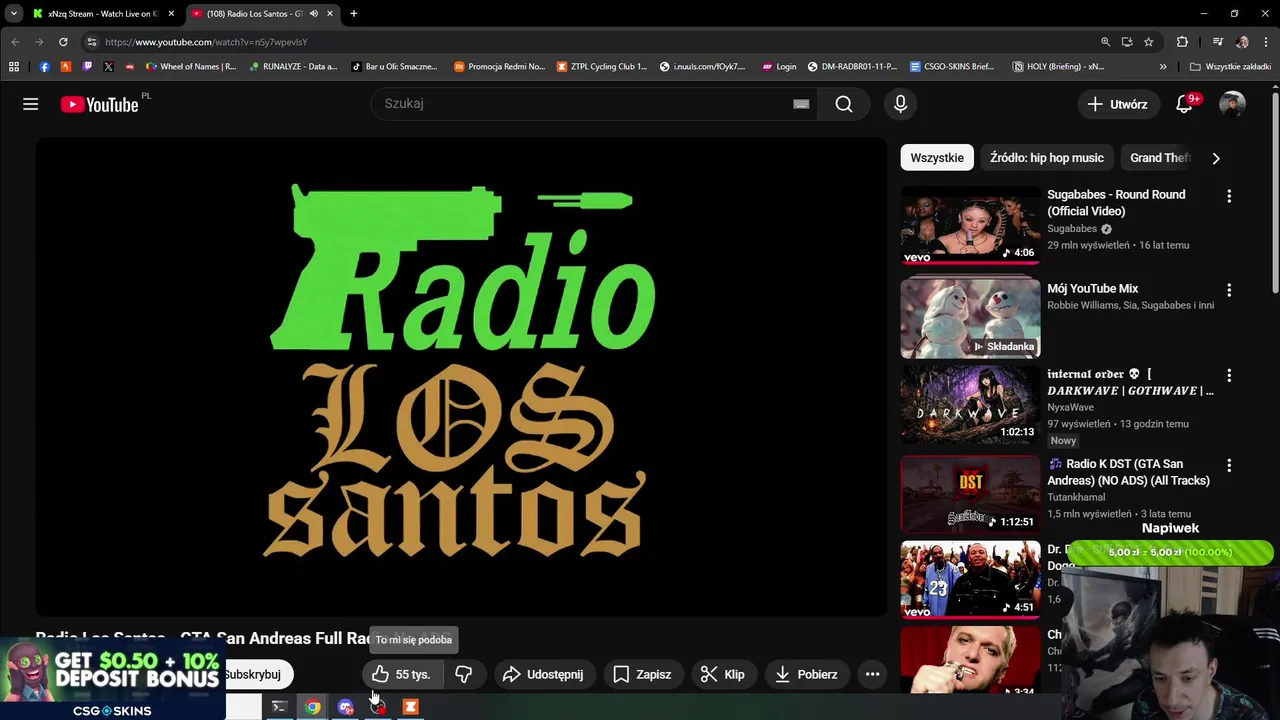This screenshot has height=720, width=1280.
Task: Click the search magnifier button
Action: (x=844, y=104)
